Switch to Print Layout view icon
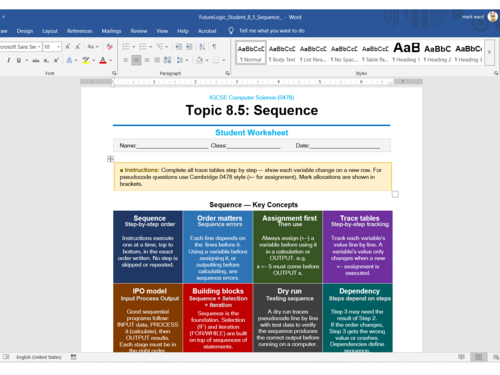The width and height of the screenshot is (500, 375). (x=479, y=357)
